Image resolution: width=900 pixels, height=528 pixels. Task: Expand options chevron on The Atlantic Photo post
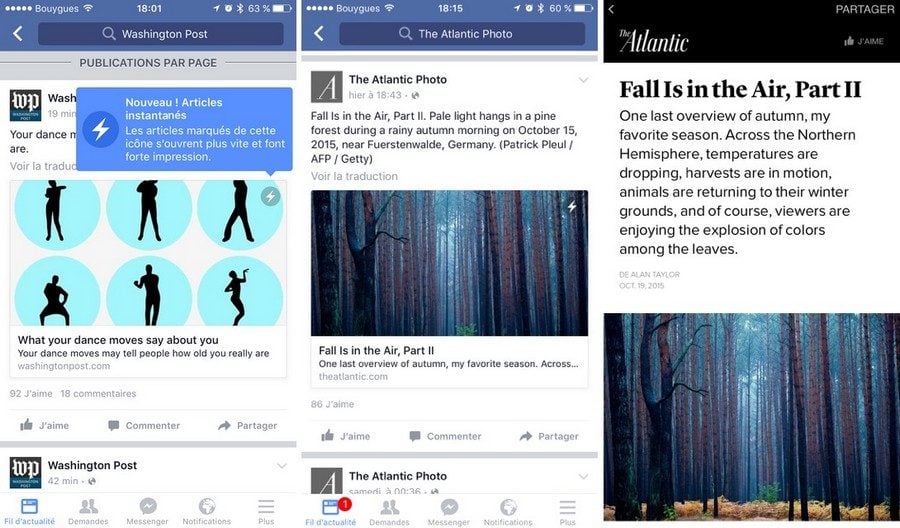(583, 80)
